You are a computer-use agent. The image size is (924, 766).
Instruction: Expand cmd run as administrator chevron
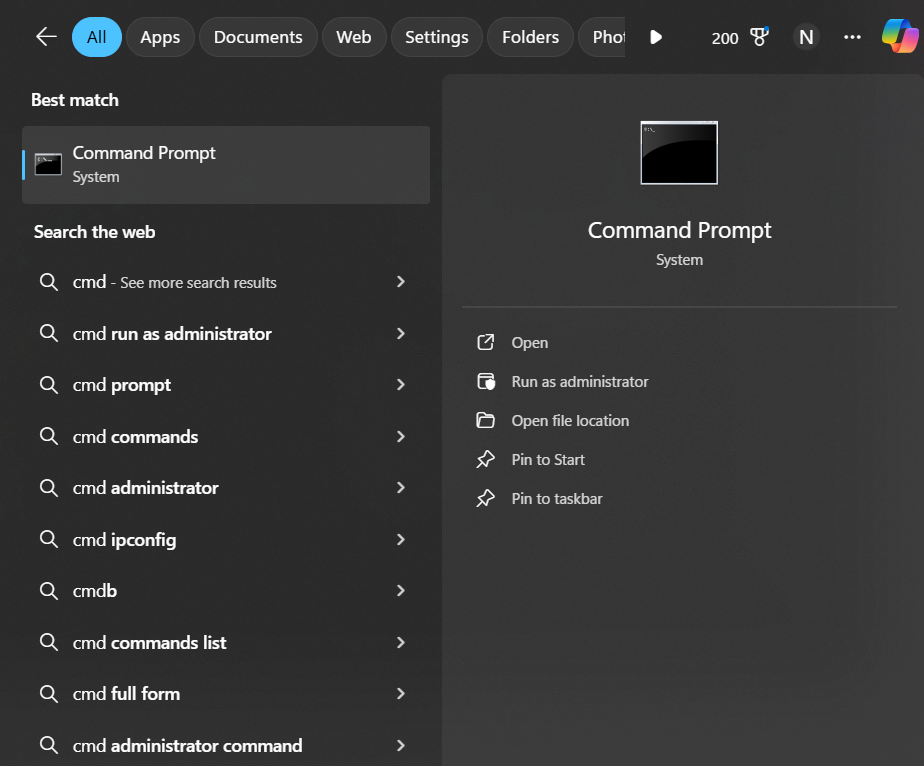tap(401, 334)
